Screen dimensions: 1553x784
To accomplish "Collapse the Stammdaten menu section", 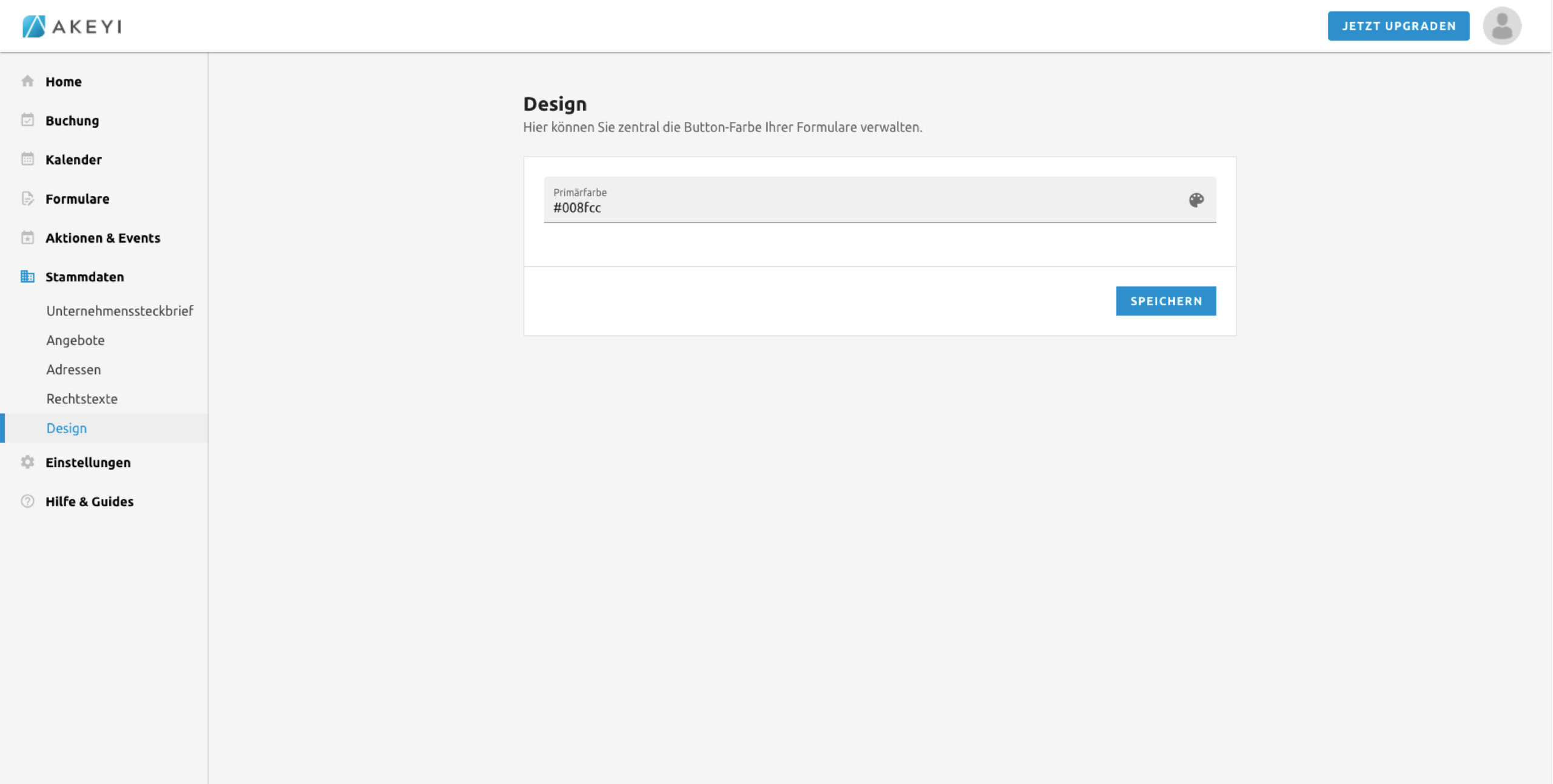I will click(x=84, y=277).
